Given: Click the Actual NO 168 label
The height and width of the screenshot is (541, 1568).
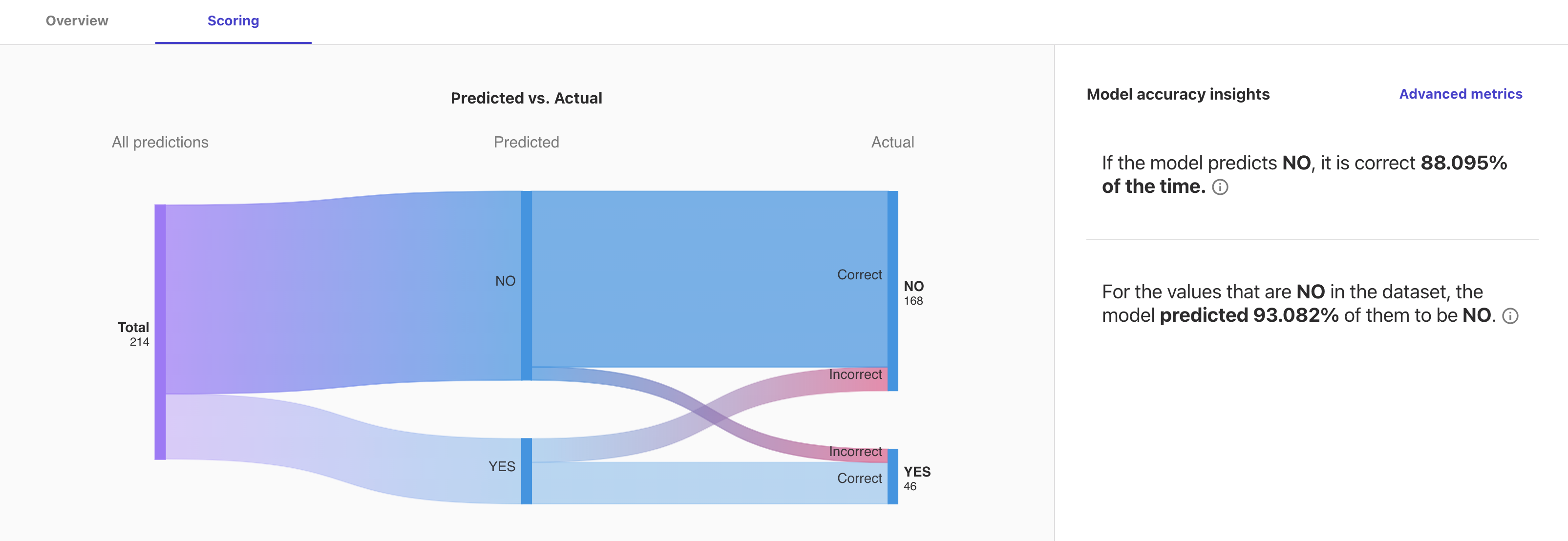Looking at the screenshot, I should click(x=913, y=292).
